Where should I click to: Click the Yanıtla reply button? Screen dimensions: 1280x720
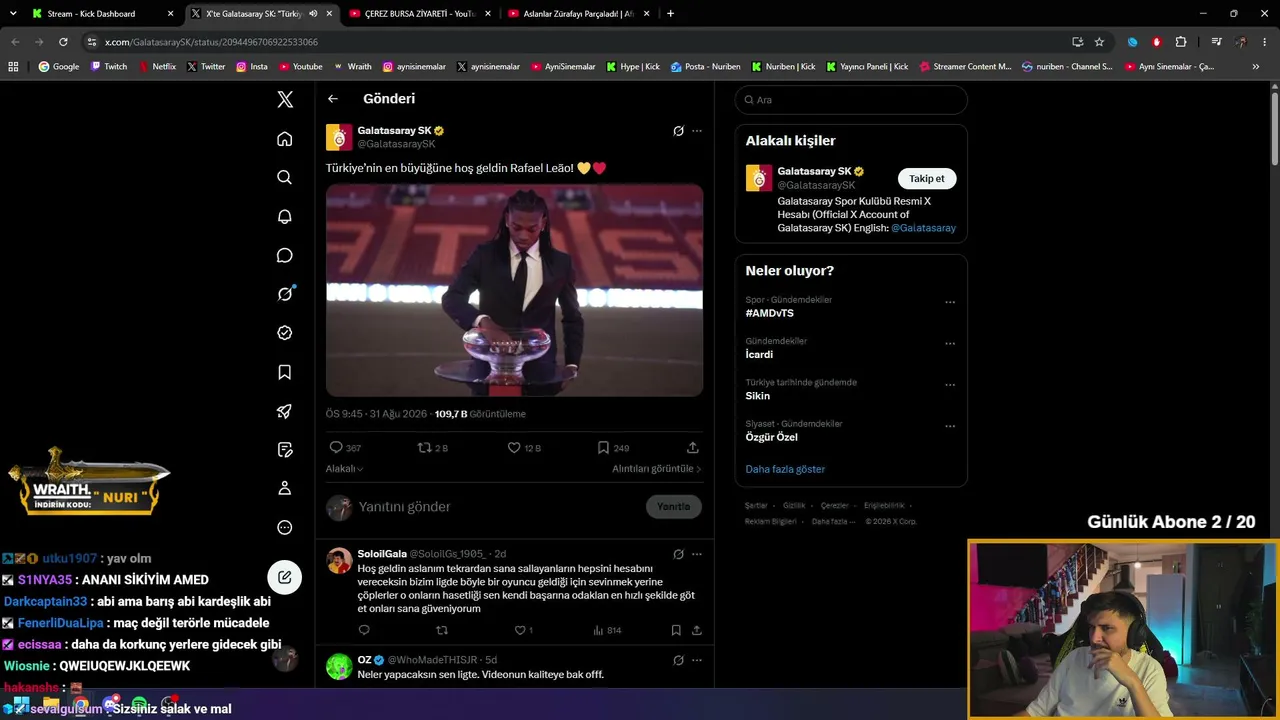coord(673,507)
